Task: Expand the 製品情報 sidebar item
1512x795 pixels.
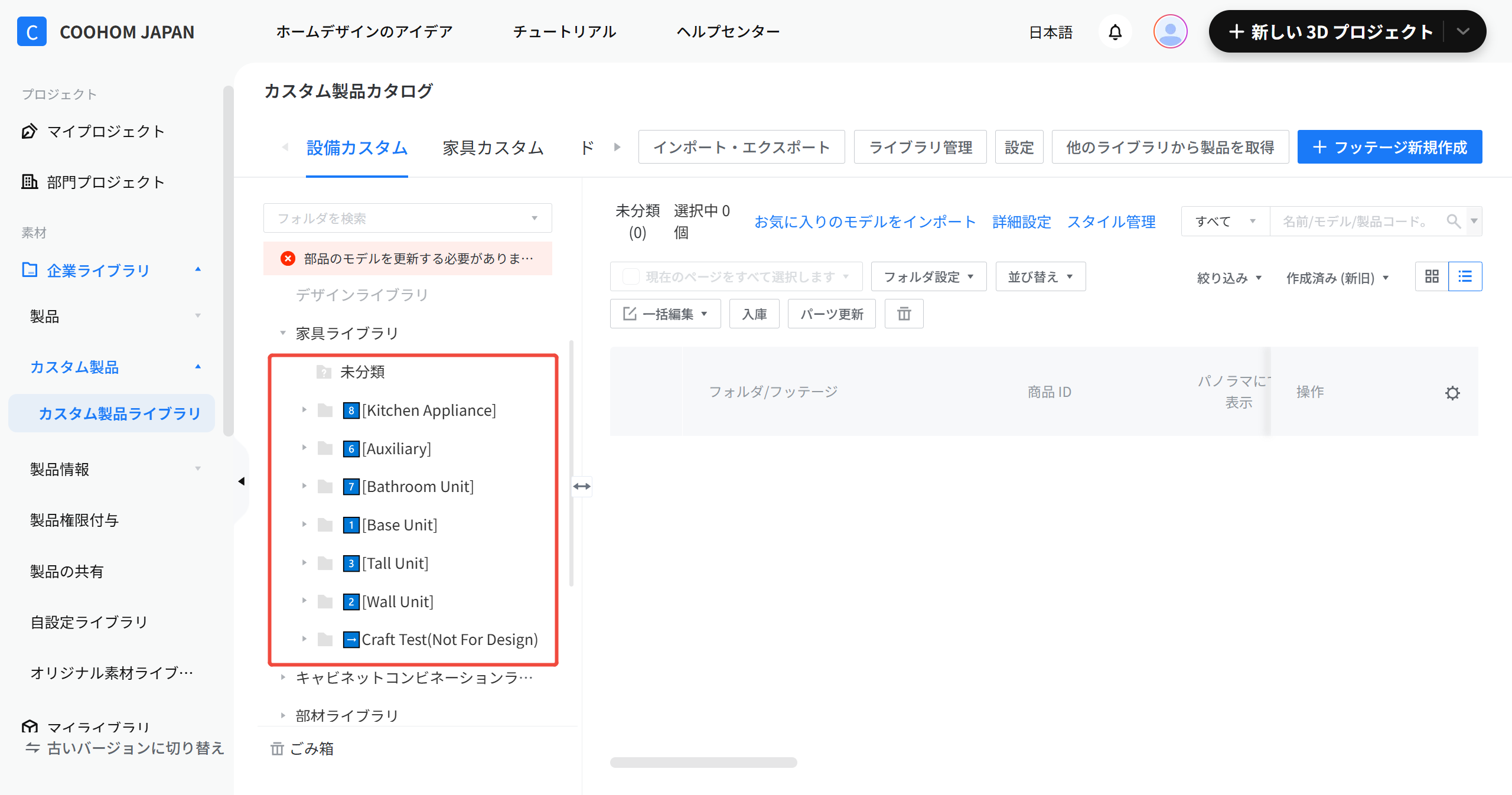Action: 198,469
